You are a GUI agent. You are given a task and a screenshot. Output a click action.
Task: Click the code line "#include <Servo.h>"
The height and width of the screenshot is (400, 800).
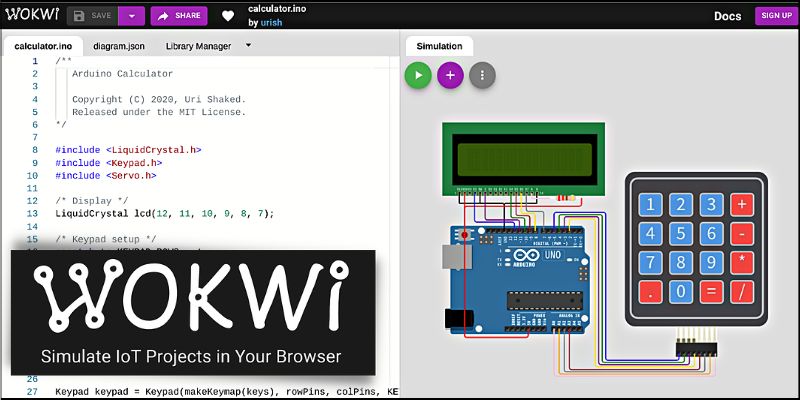tap(106, 176)
